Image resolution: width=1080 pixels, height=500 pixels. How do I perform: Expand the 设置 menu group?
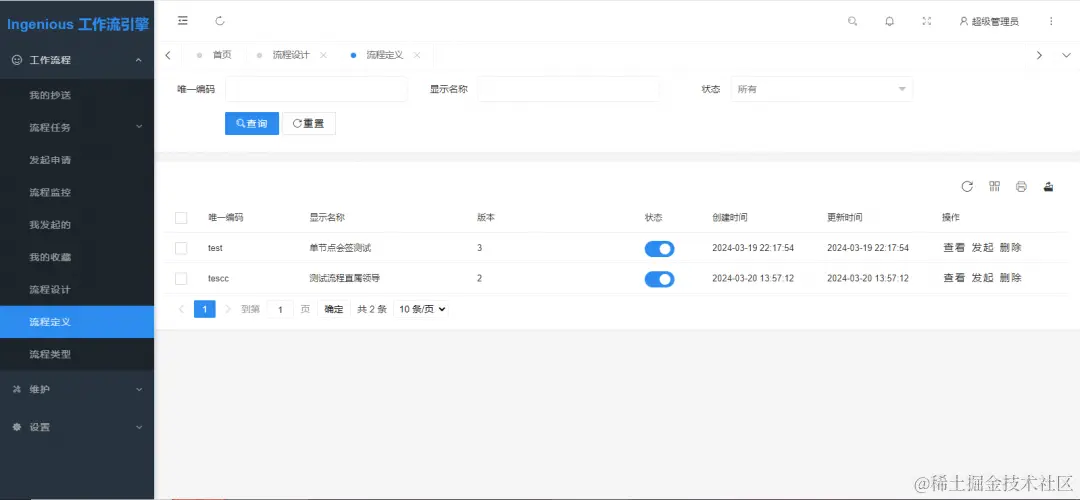[138, 427]
